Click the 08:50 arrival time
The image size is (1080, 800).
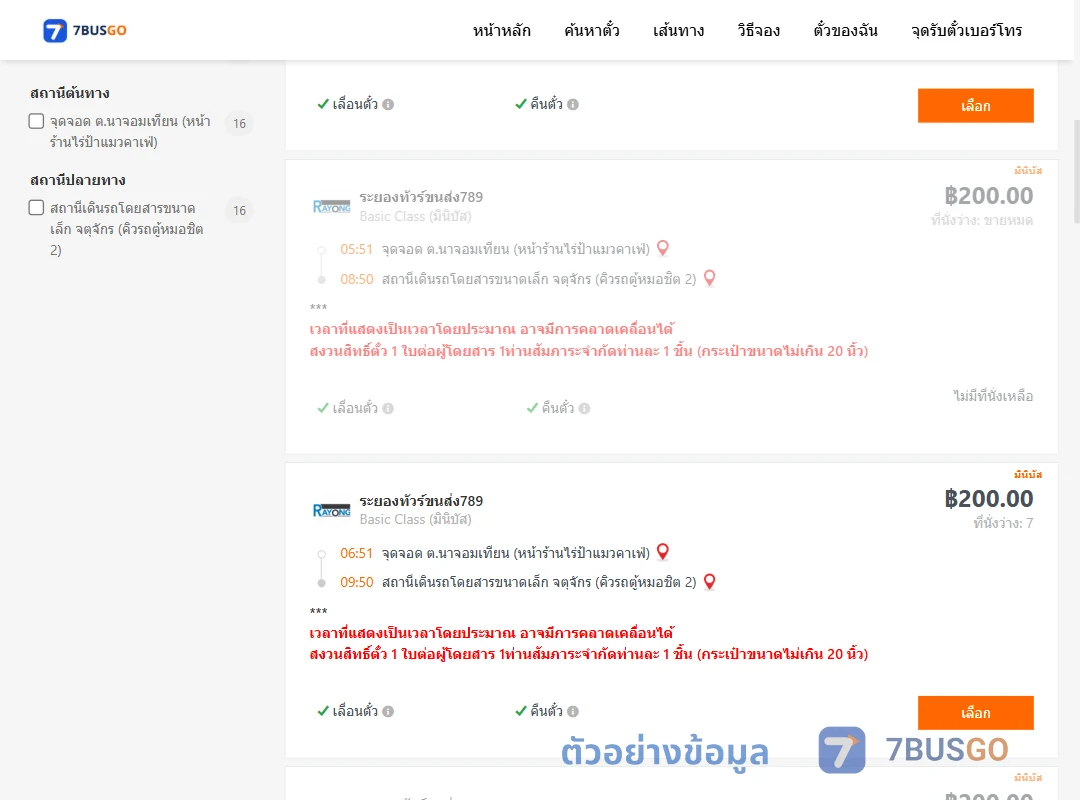(x=357, y=279)
